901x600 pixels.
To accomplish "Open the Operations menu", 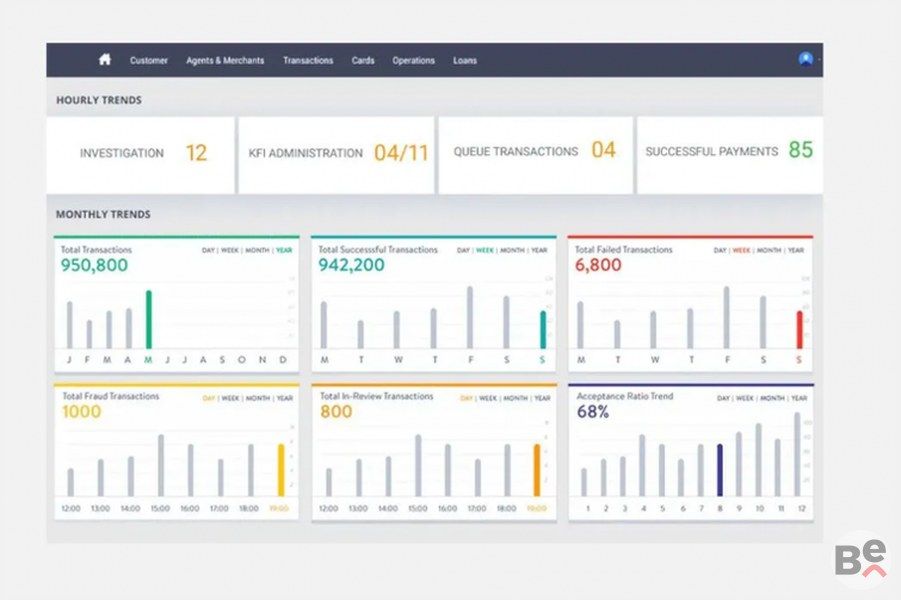I will pos(413,61).
